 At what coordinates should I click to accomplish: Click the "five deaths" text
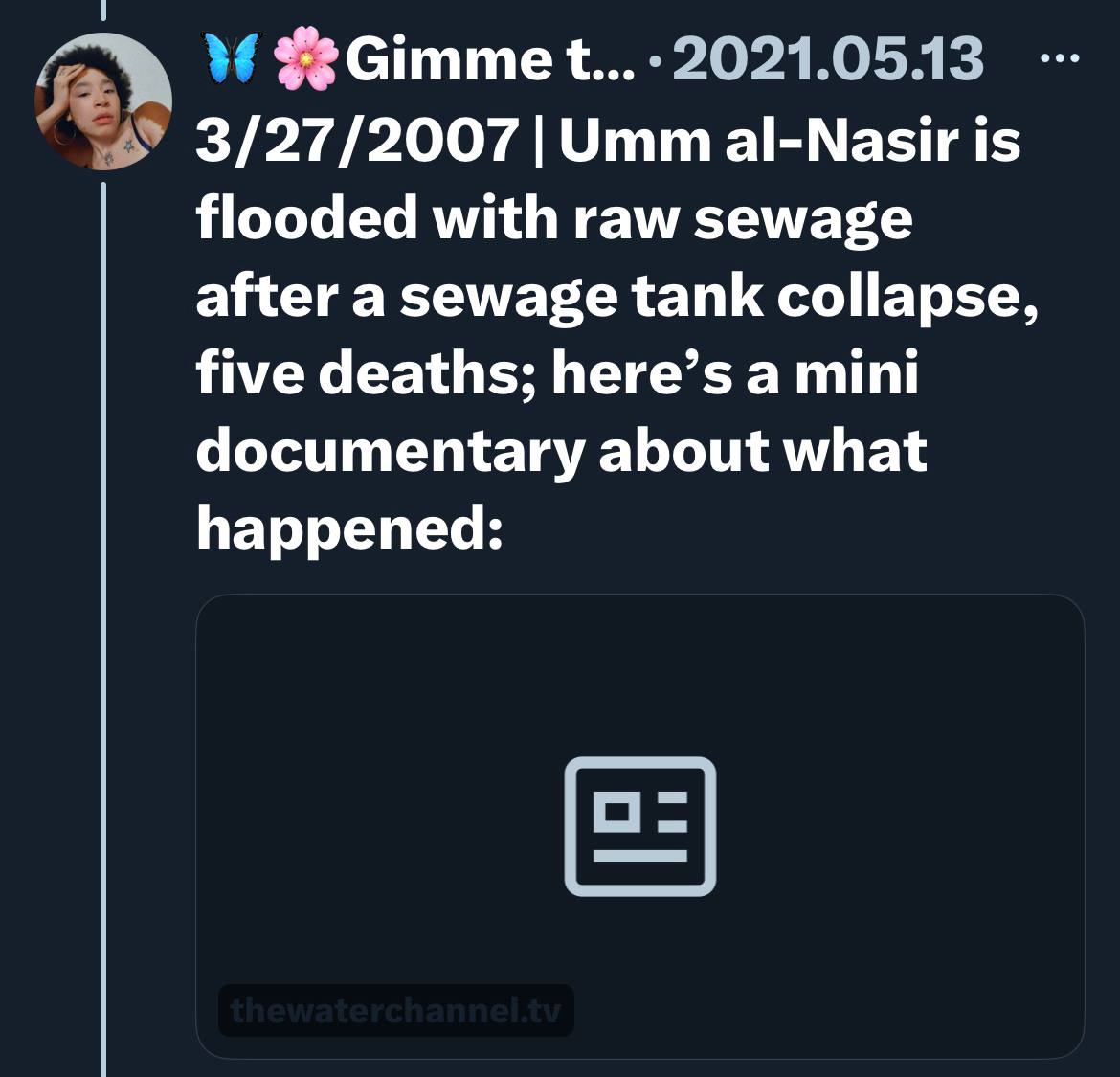(x=350, y=373)
